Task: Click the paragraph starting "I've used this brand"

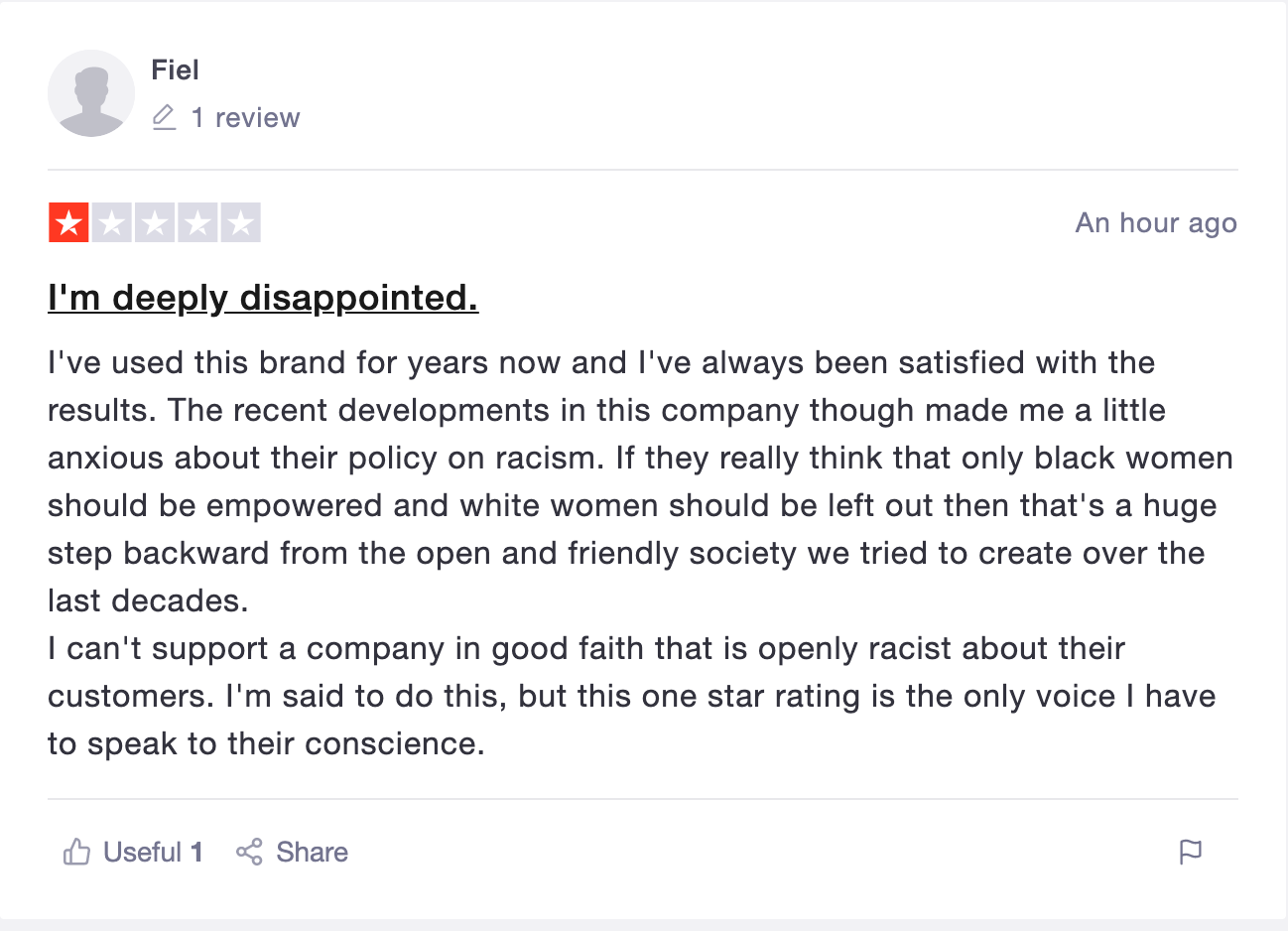Action: click(x=641, y=481)
